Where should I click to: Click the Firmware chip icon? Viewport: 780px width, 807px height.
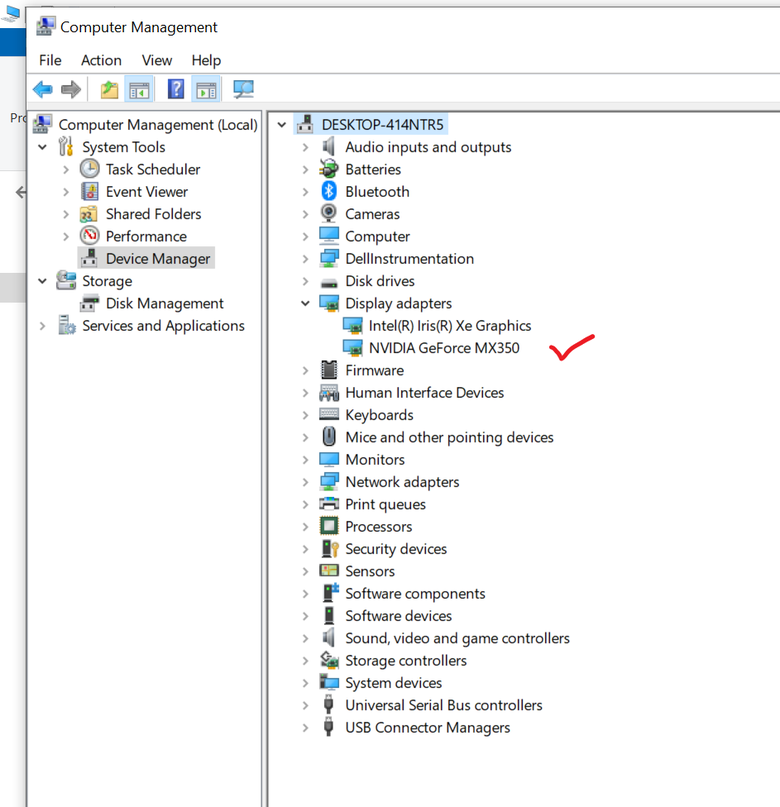329,370
